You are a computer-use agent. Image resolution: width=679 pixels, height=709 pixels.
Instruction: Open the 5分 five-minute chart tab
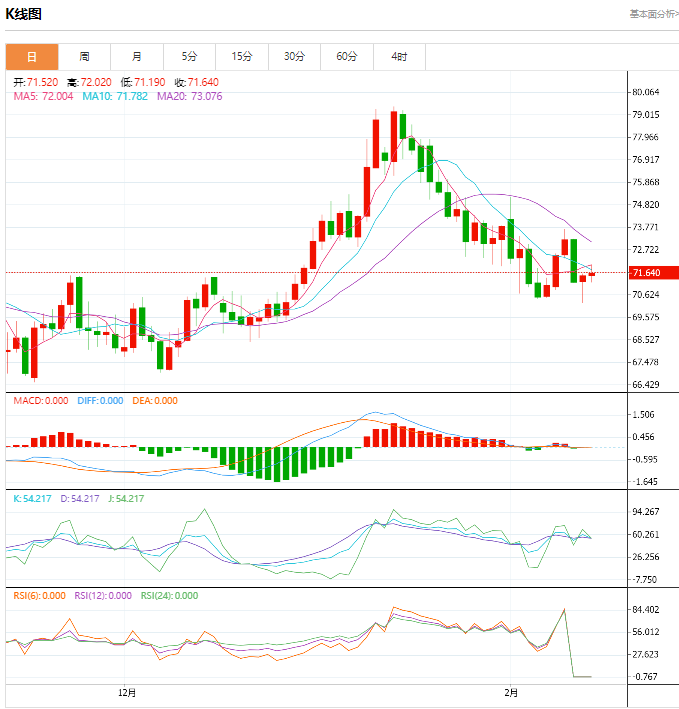pyautogui.click(x=189, y=57)
